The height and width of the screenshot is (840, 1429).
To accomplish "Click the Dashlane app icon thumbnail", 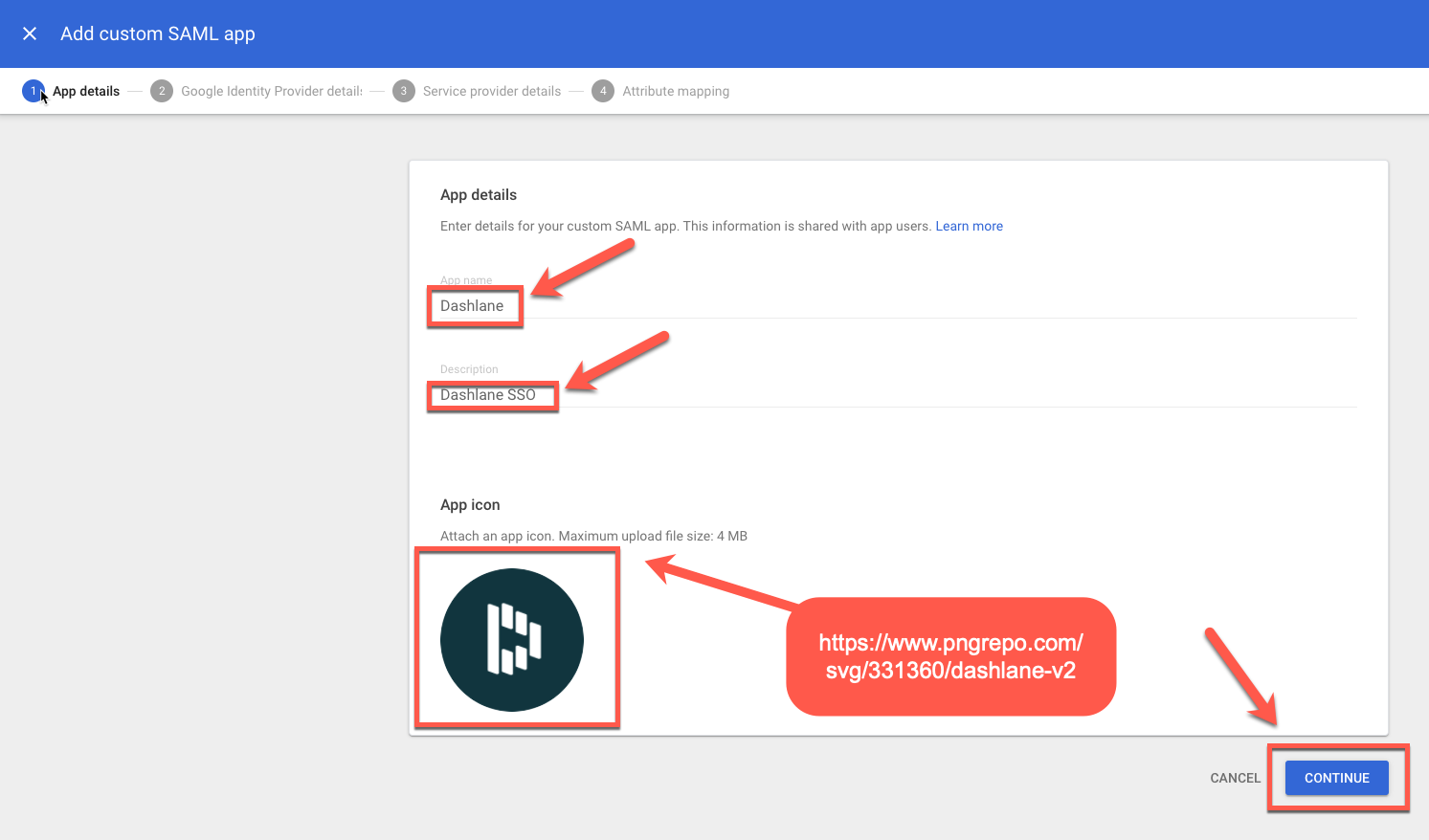I will [512, 640].
